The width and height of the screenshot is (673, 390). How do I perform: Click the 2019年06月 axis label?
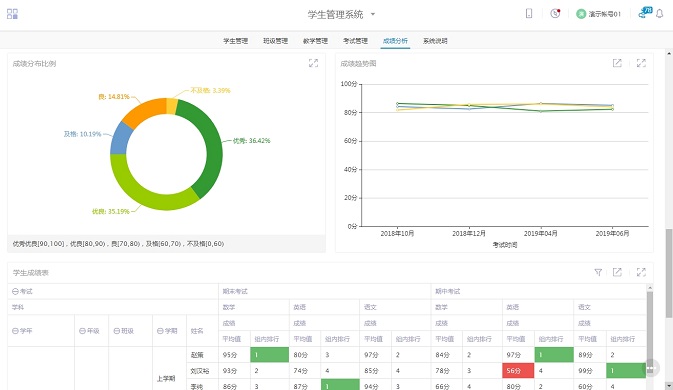612,233
